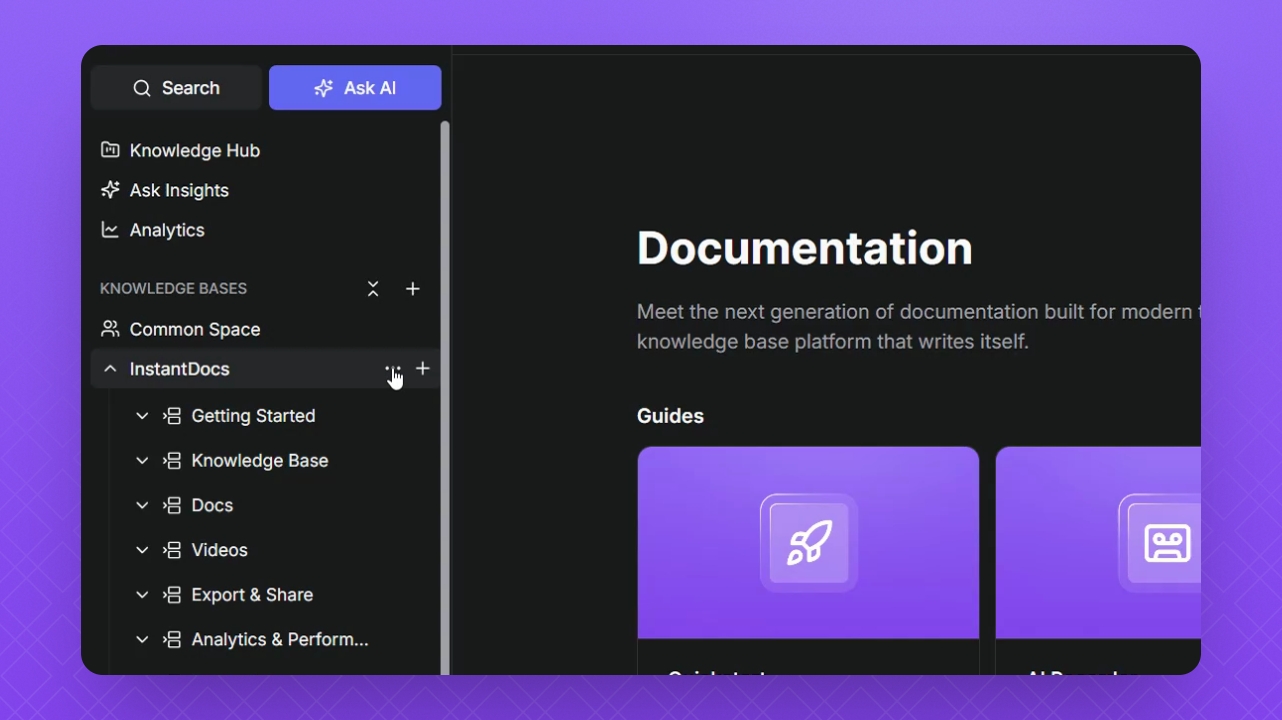Open Getting Started
Image resolution: width=1282 pixels, height=720 pixels.
(x=253, y=416)
